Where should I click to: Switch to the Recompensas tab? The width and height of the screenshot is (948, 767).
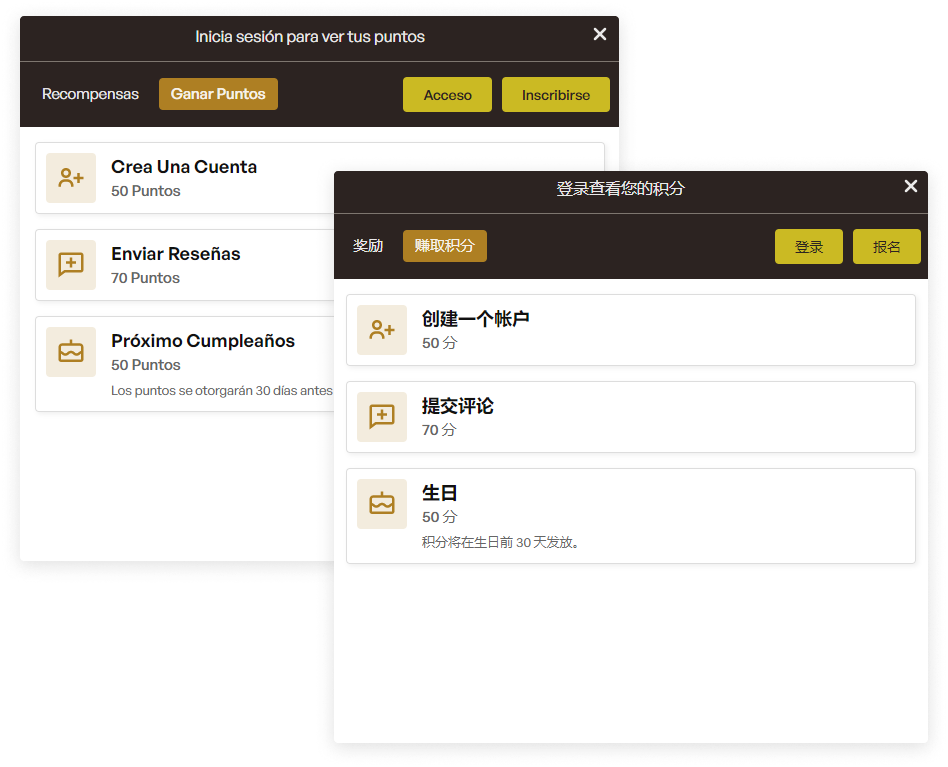pyautogui.click(x=90, y=93)
